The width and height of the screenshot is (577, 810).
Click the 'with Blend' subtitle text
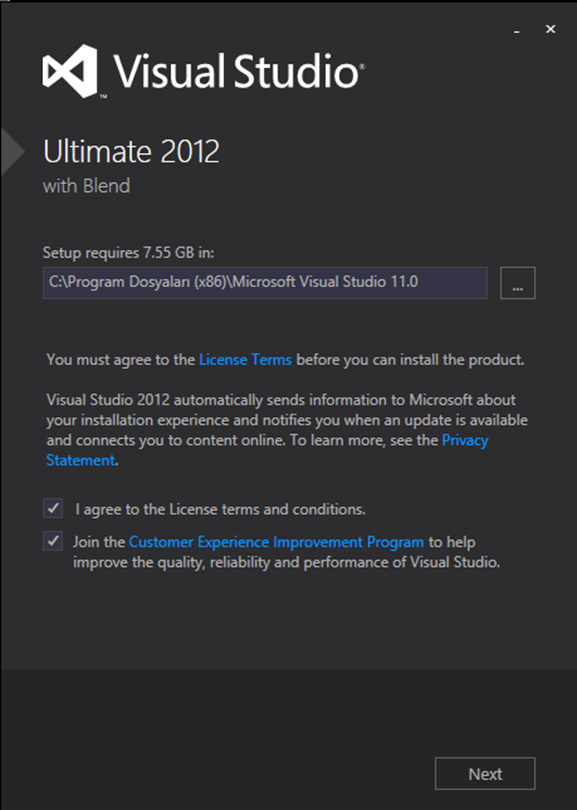point(86,186)
